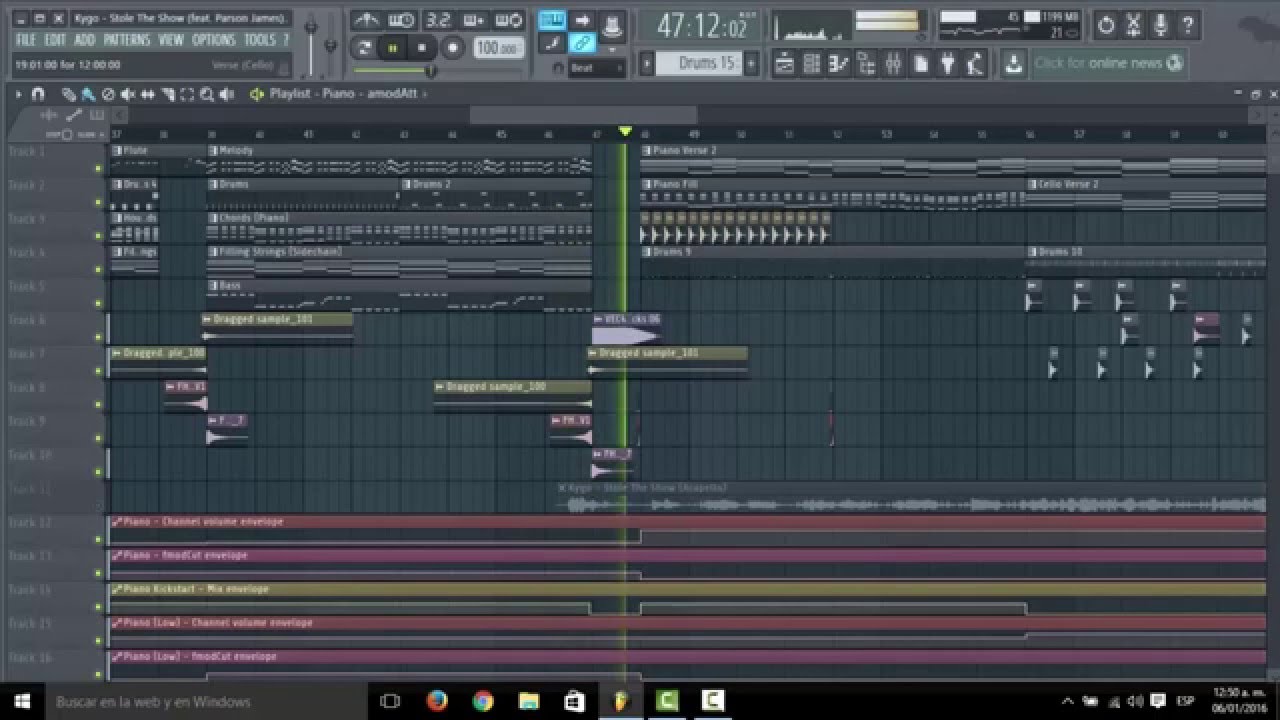Mute Track 12 using its green light
This screenshot has height=720, width=1280.
click(x=98, y=539)
